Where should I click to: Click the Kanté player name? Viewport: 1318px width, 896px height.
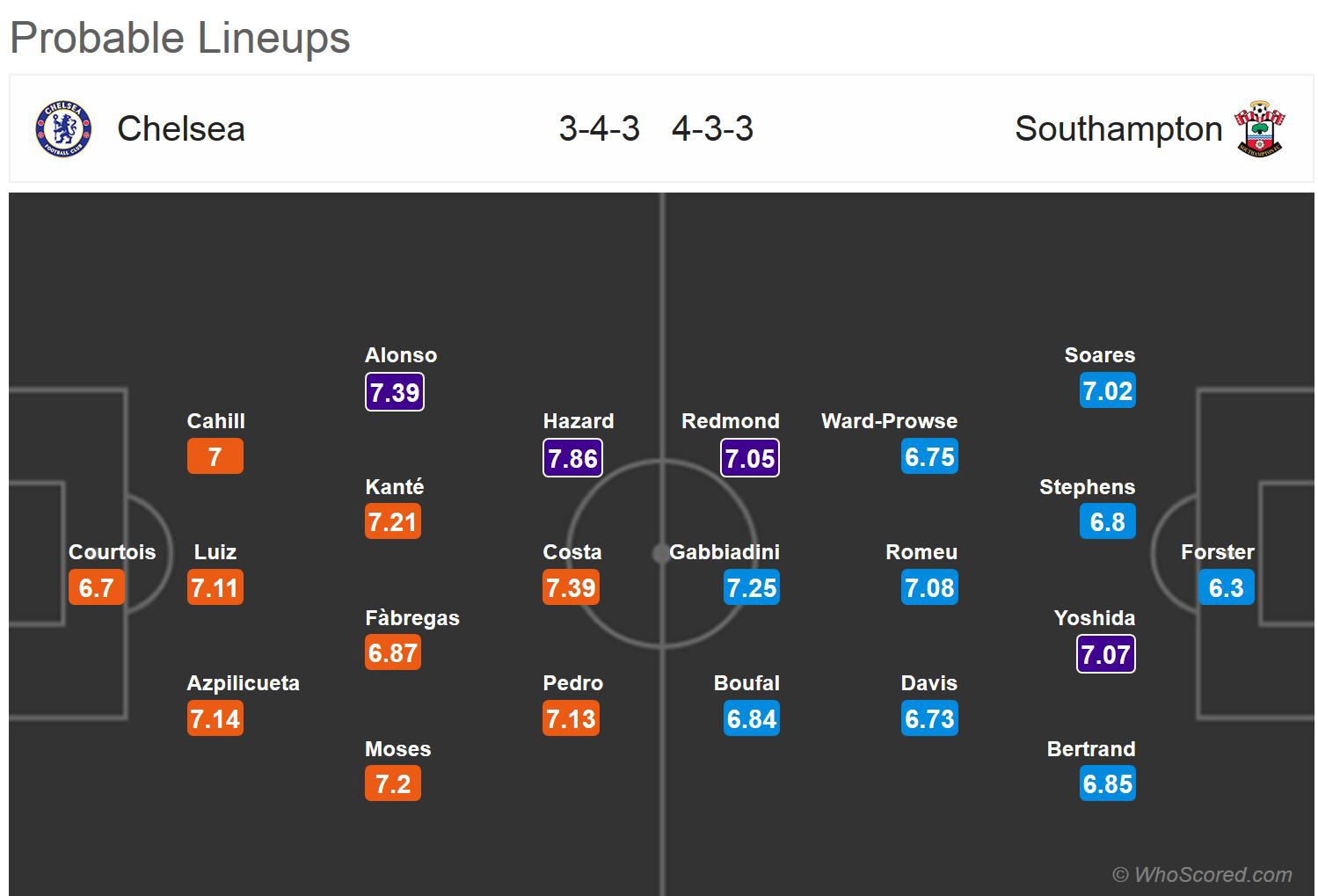[x=395, y=487]
